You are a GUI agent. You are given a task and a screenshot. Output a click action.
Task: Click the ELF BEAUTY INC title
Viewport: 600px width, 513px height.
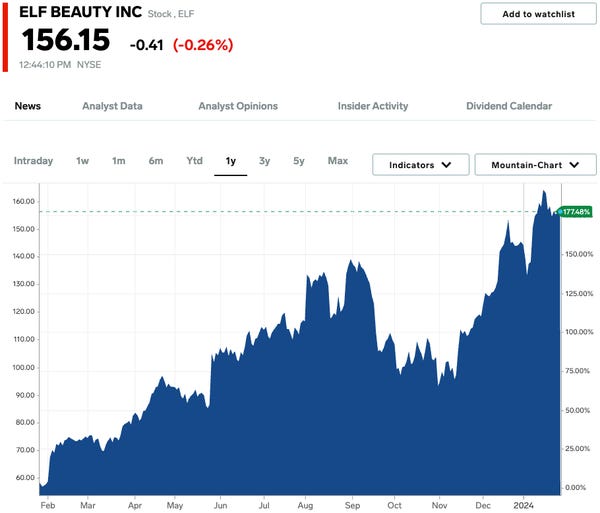click(x=80, y=12)
